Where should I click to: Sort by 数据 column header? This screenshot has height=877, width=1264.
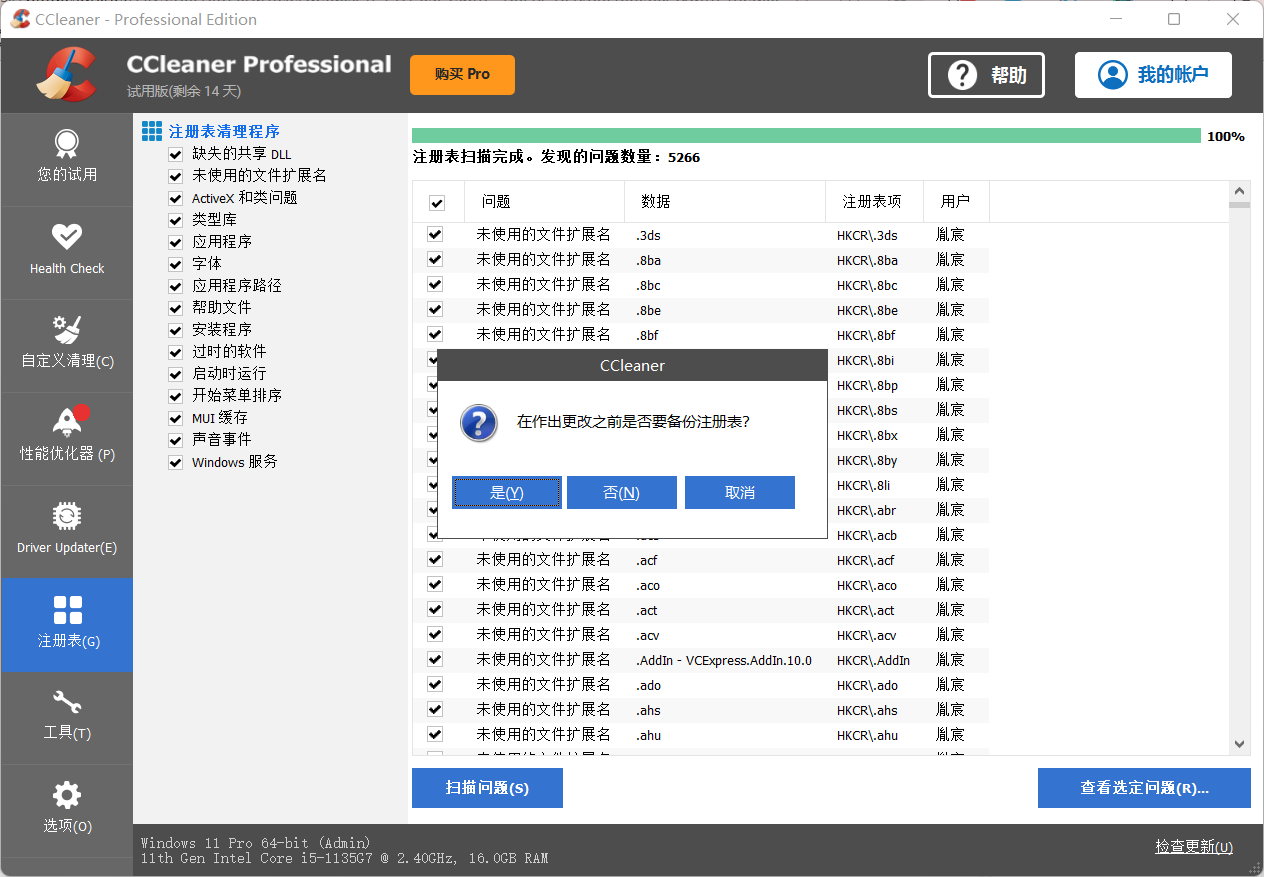pos(725,202)
